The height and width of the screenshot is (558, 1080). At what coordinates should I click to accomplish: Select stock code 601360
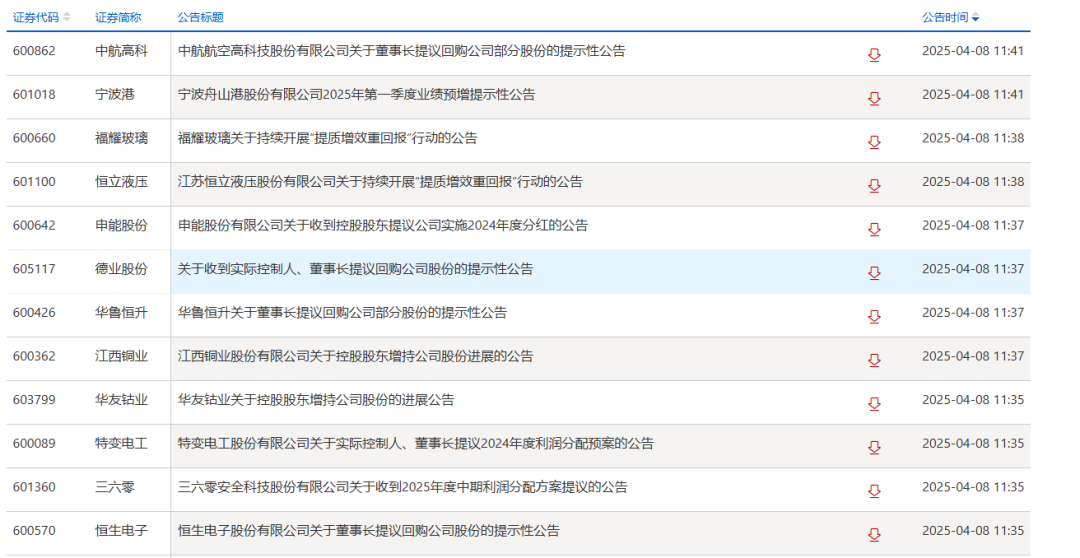point(34,487)
